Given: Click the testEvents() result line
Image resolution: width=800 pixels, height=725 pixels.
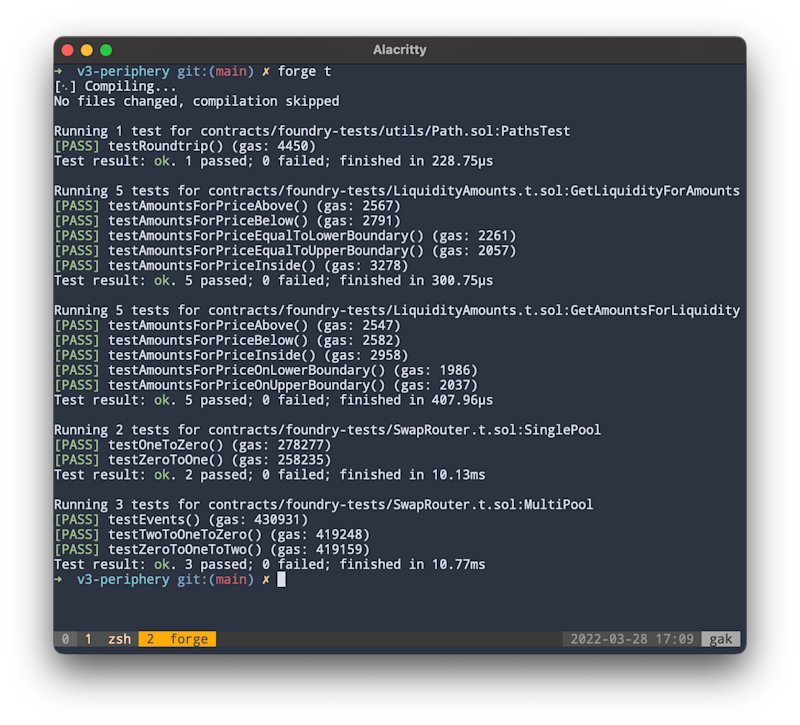Looking at the screenshot, I should (x=181, y=519).
